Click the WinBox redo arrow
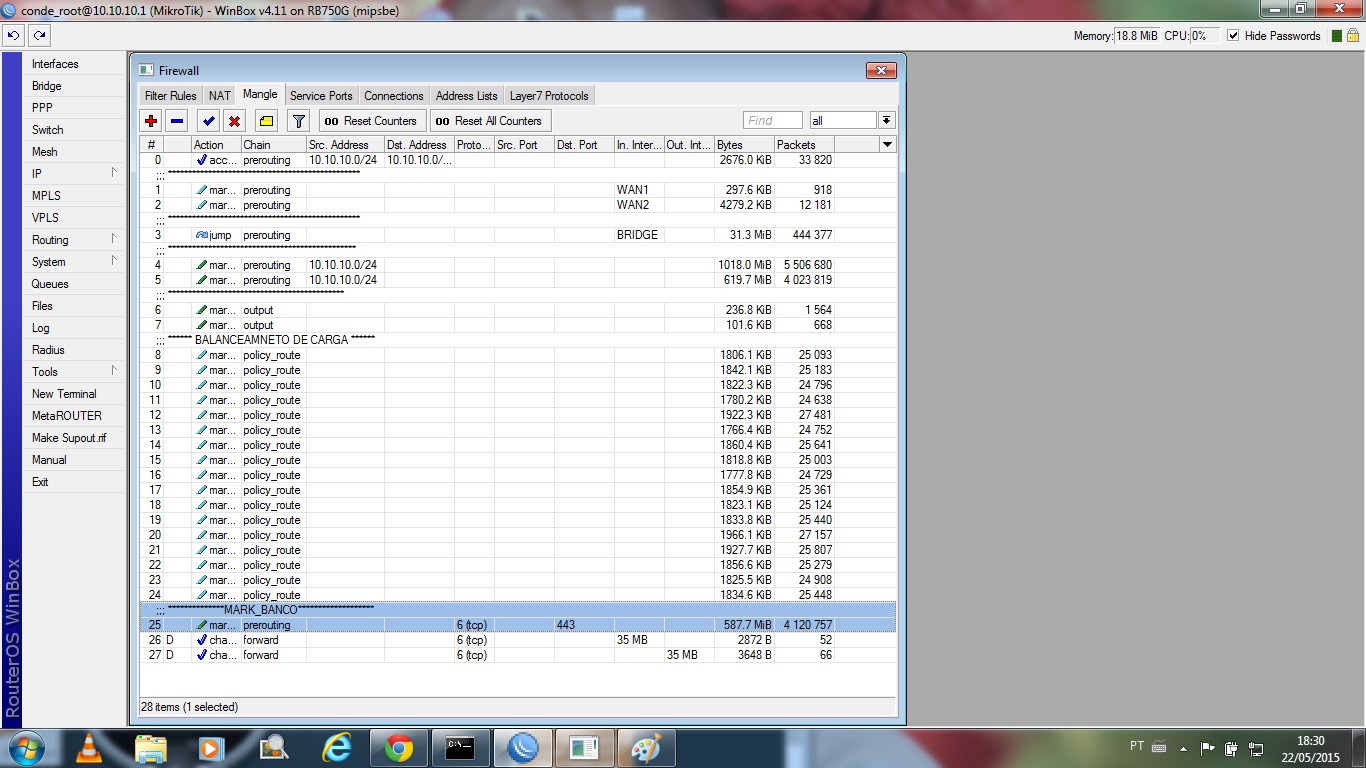1366x768 pixels. [39, 35]
